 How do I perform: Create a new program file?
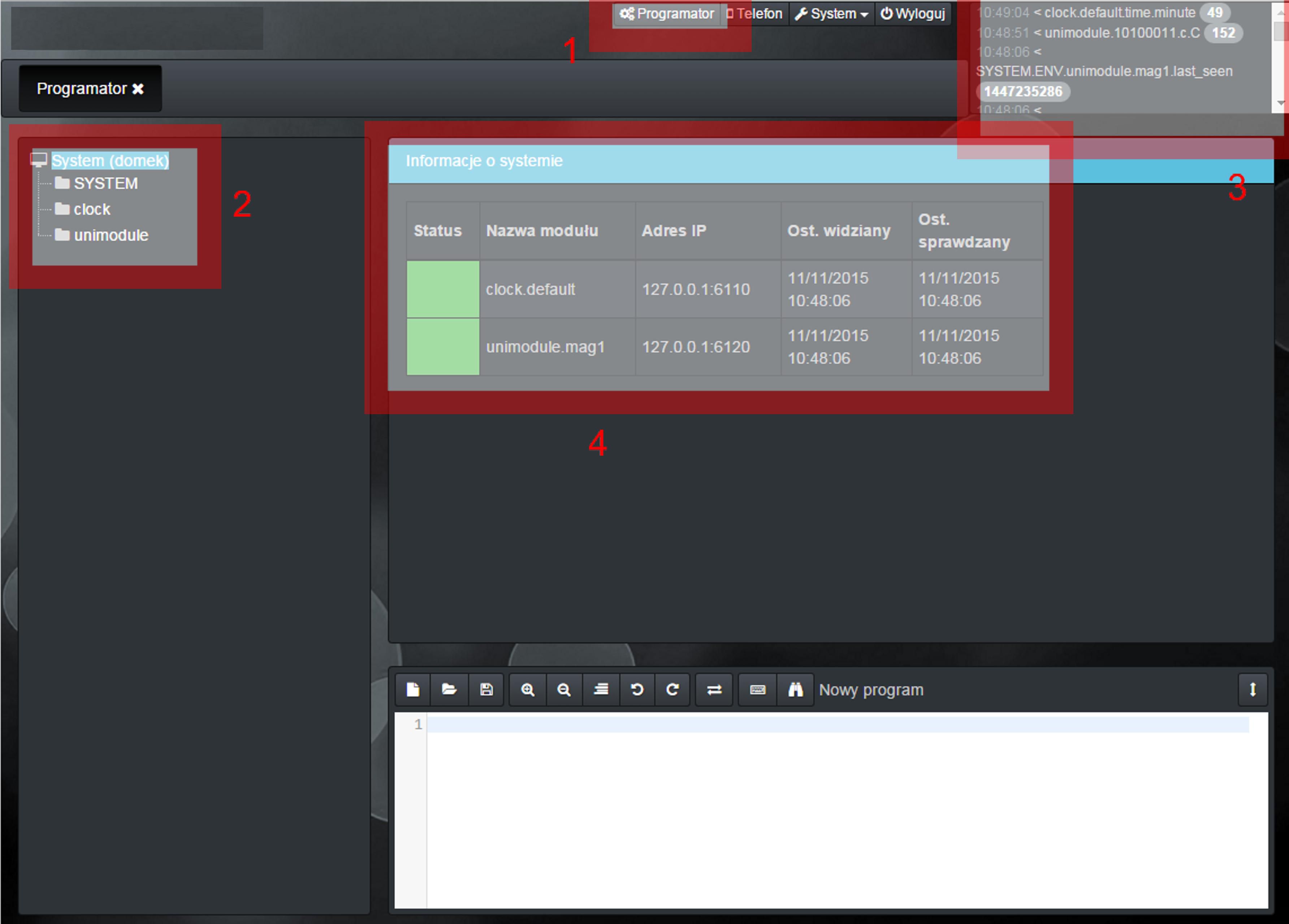coord(413,690)
